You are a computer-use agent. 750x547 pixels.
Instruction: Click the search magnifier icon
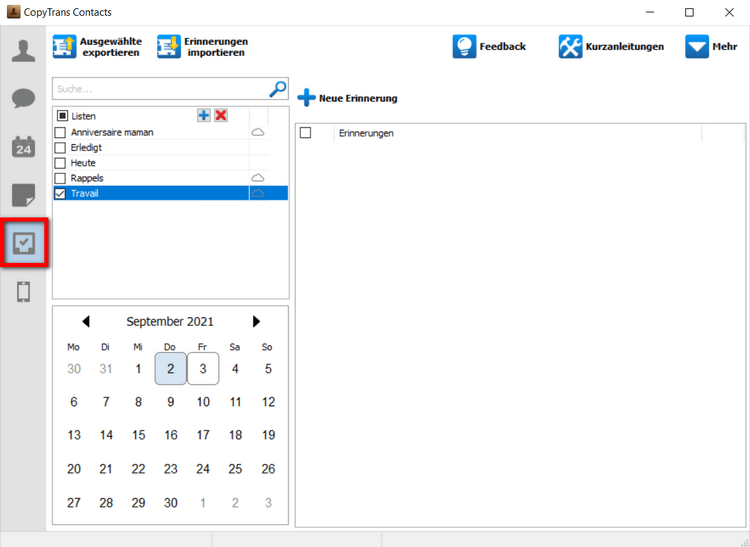point(278,88)
